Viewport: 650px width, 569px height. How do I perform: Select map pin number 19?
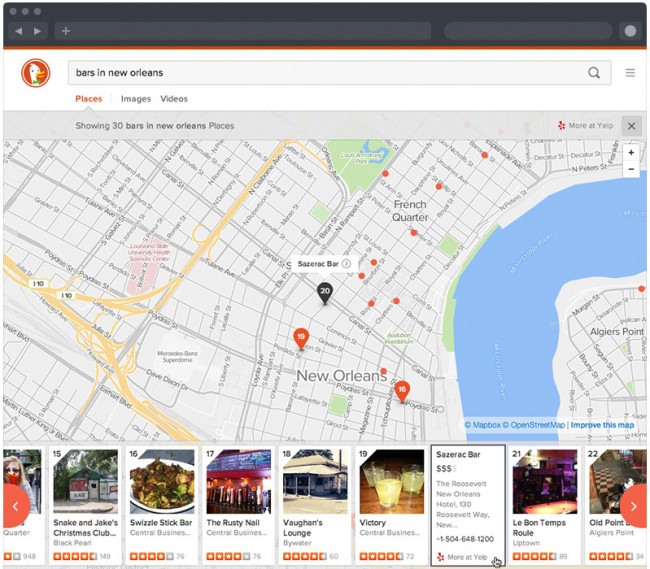tap(301, 339)
